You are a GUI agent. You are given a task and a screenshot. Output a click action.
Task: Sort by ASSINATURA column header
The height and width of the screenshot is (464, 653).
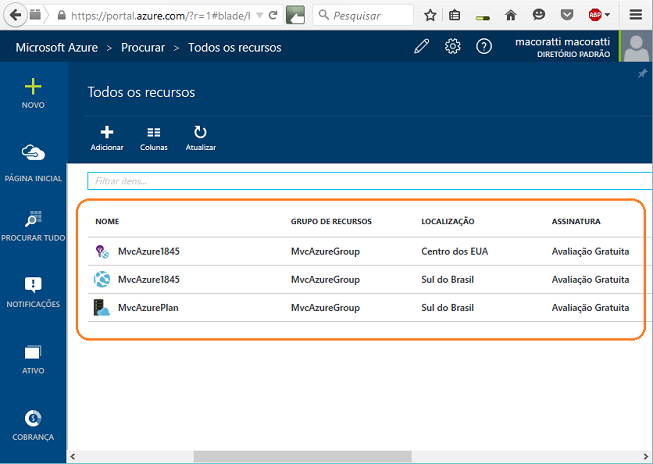pos(576,222)
